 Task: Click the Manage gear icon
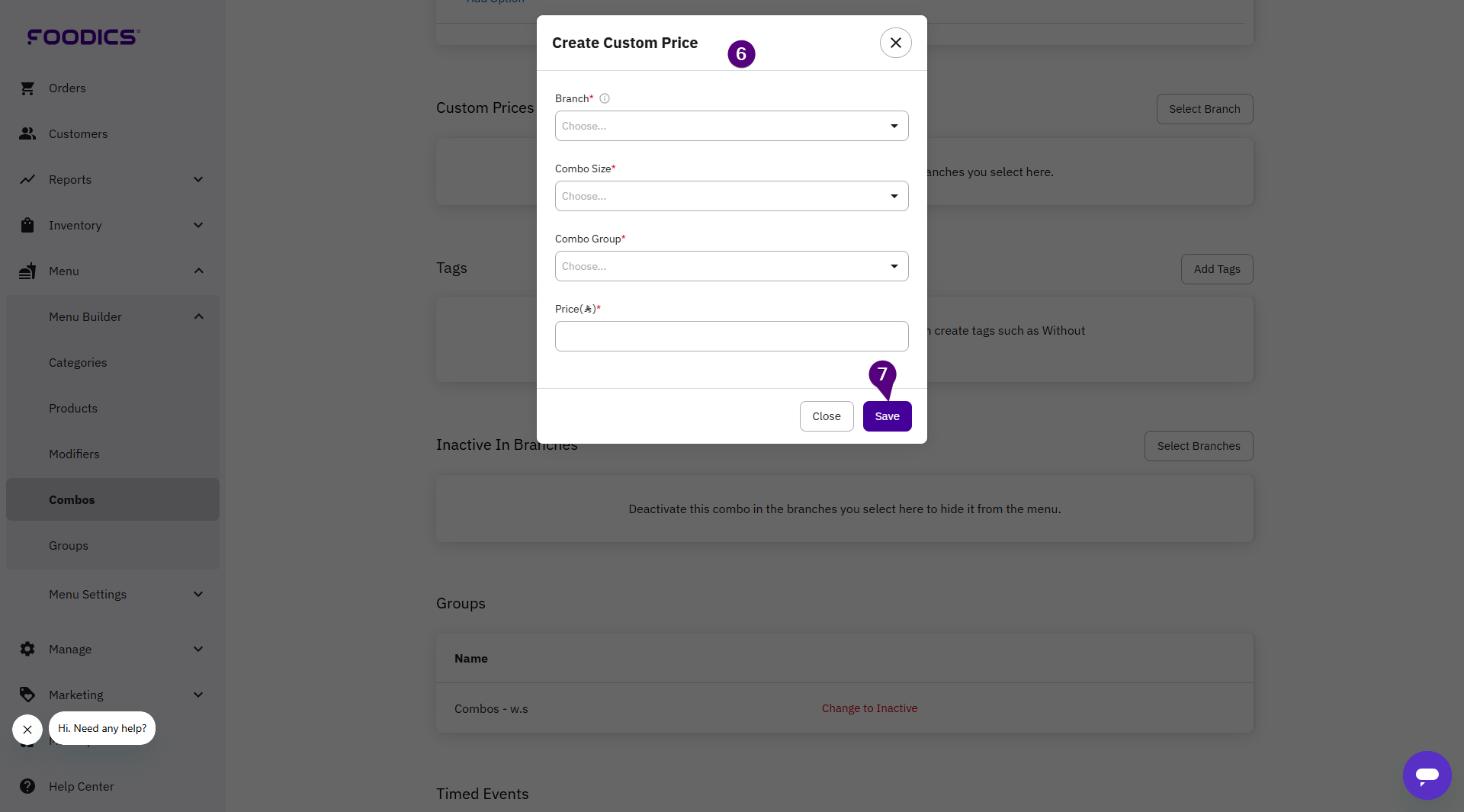pos(27,650)
